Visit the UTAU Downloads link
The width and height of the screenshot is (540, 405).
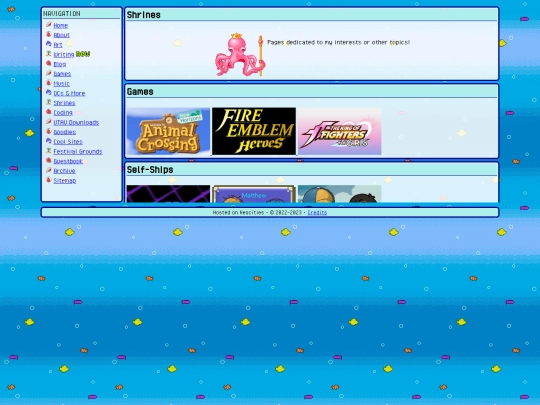[x=76, y=122]
